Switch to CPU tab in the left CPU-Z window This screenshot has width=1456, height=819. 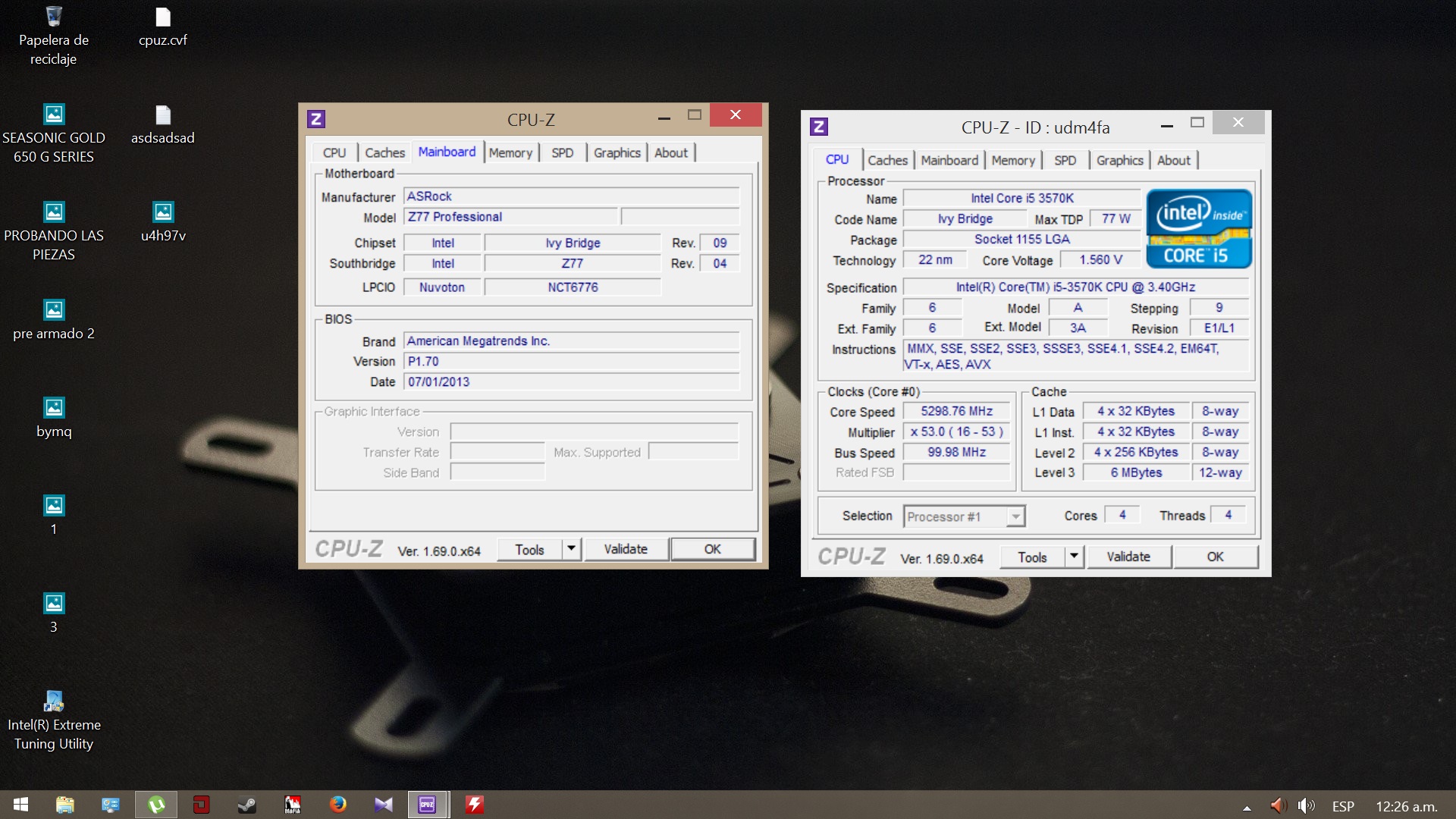coord(334,152)
